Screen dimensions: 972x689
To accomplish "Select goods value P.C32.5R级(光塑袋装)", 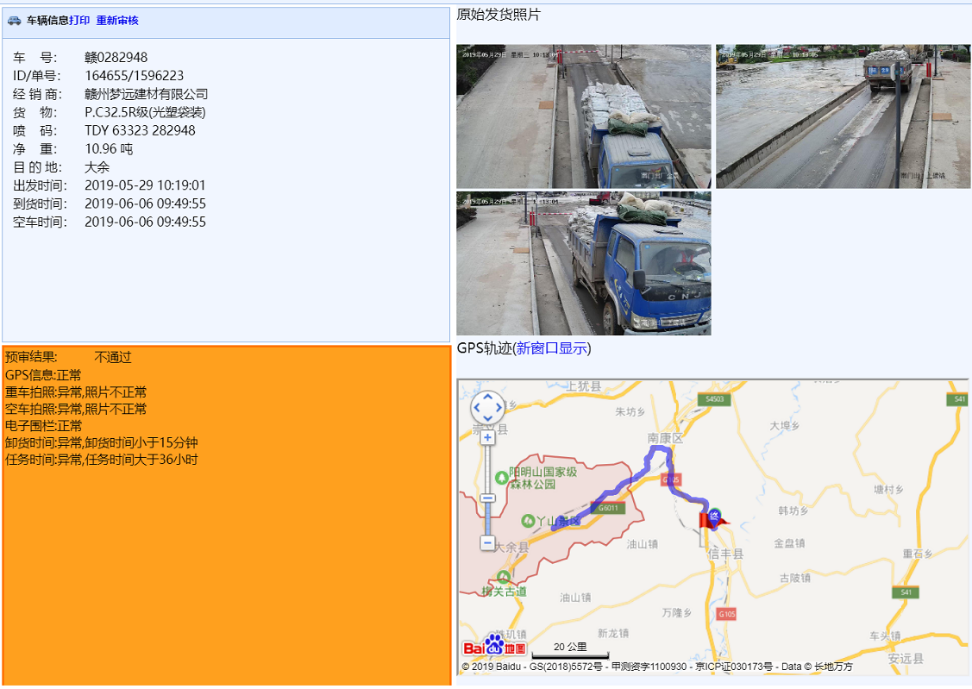I will coord(145,112).
